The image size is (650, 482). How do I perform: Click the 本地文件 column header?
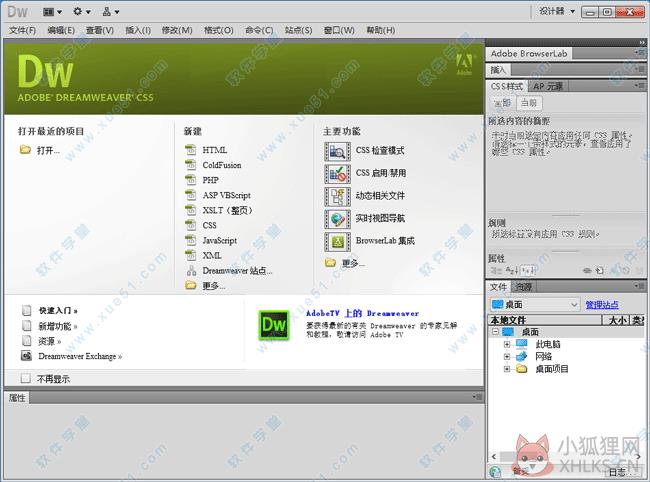[x=545, y=320]
